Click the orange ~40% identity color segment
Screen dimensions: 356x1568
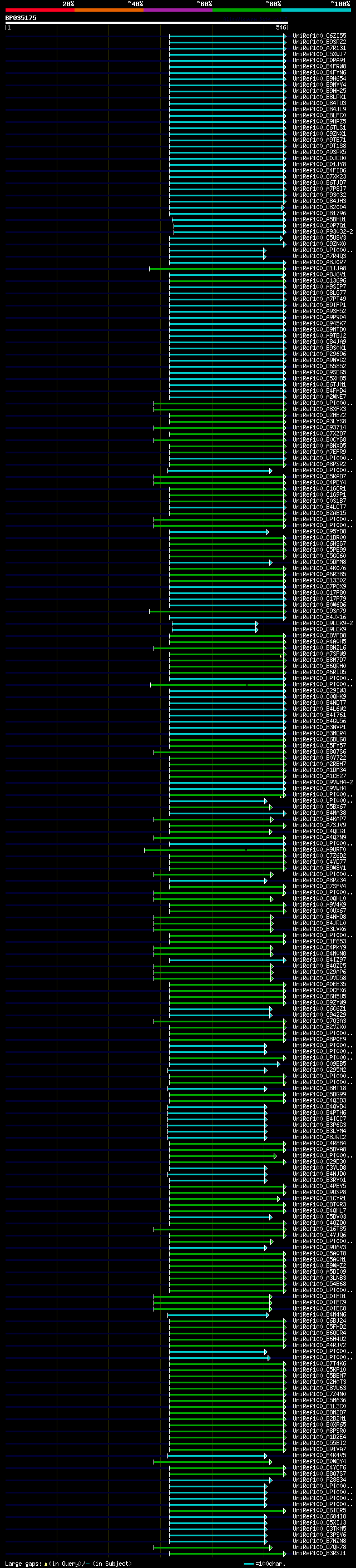pos(109,10)
